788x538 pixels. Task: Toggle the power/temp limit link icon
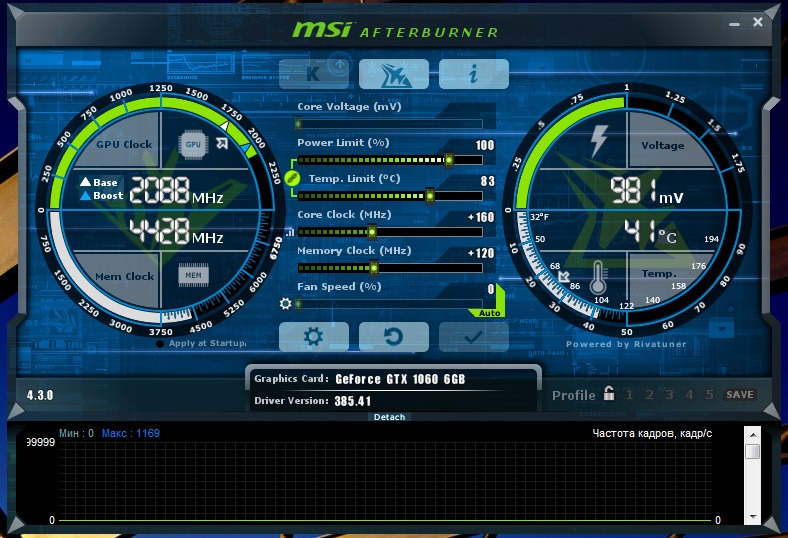click(x=292, y=178)
